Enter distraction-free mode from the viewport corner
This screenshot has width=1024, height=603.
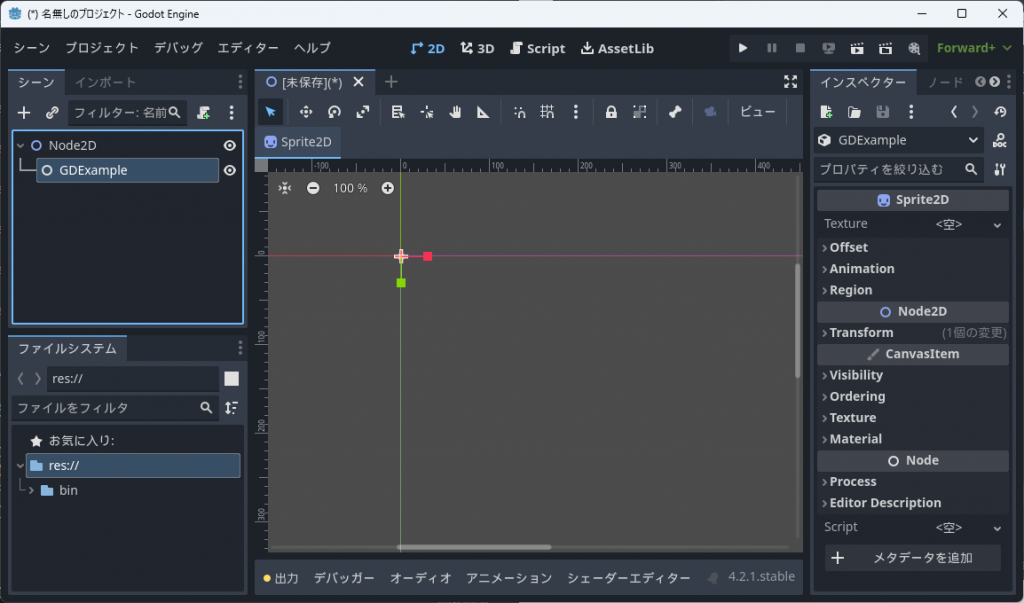click(790, 82)
